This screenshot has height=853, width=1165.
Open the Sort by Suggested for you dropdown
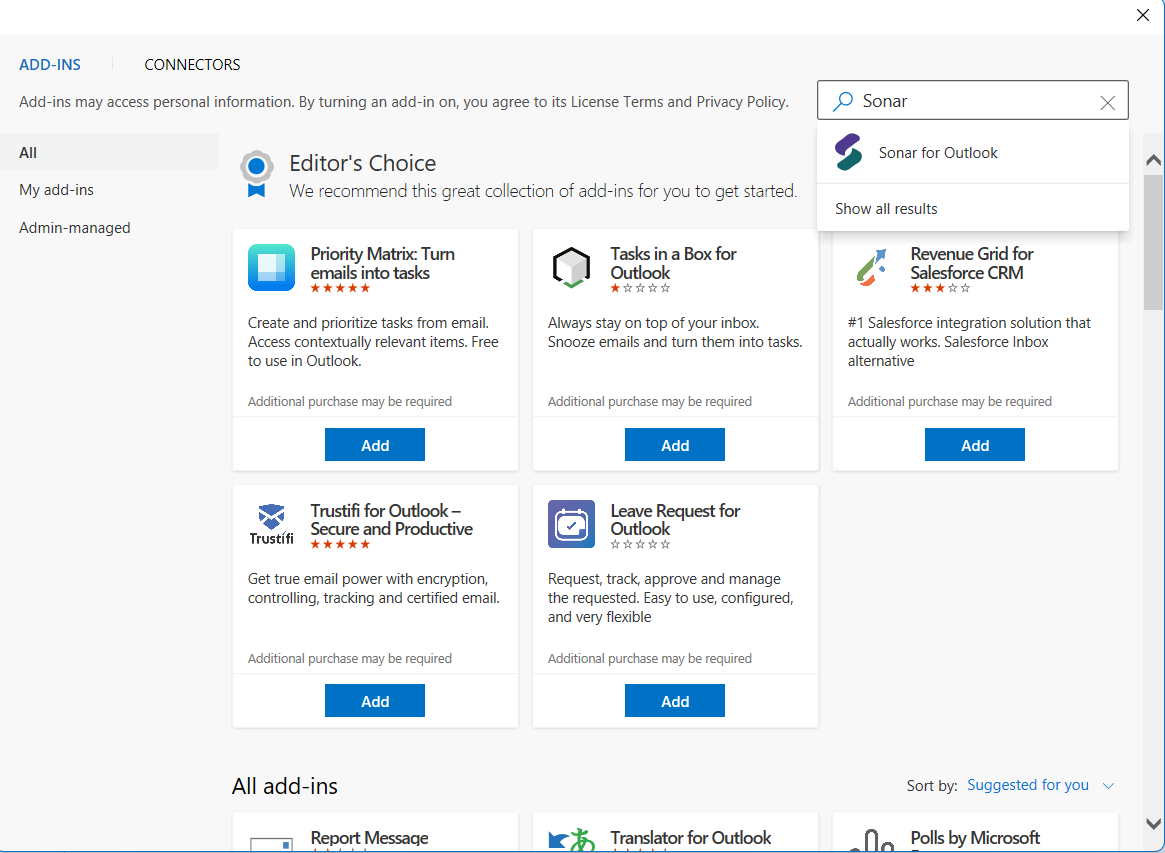1028,785
